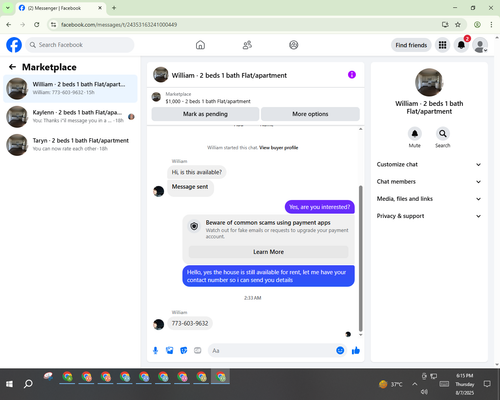Open the emoji picker smiley icon

point(340,350)
